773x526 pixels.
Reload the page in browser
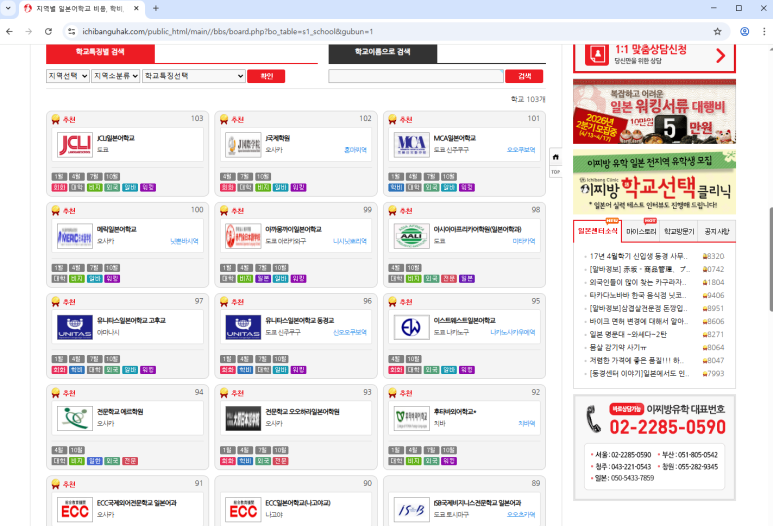pyautogui.click(x=50, y=31)
